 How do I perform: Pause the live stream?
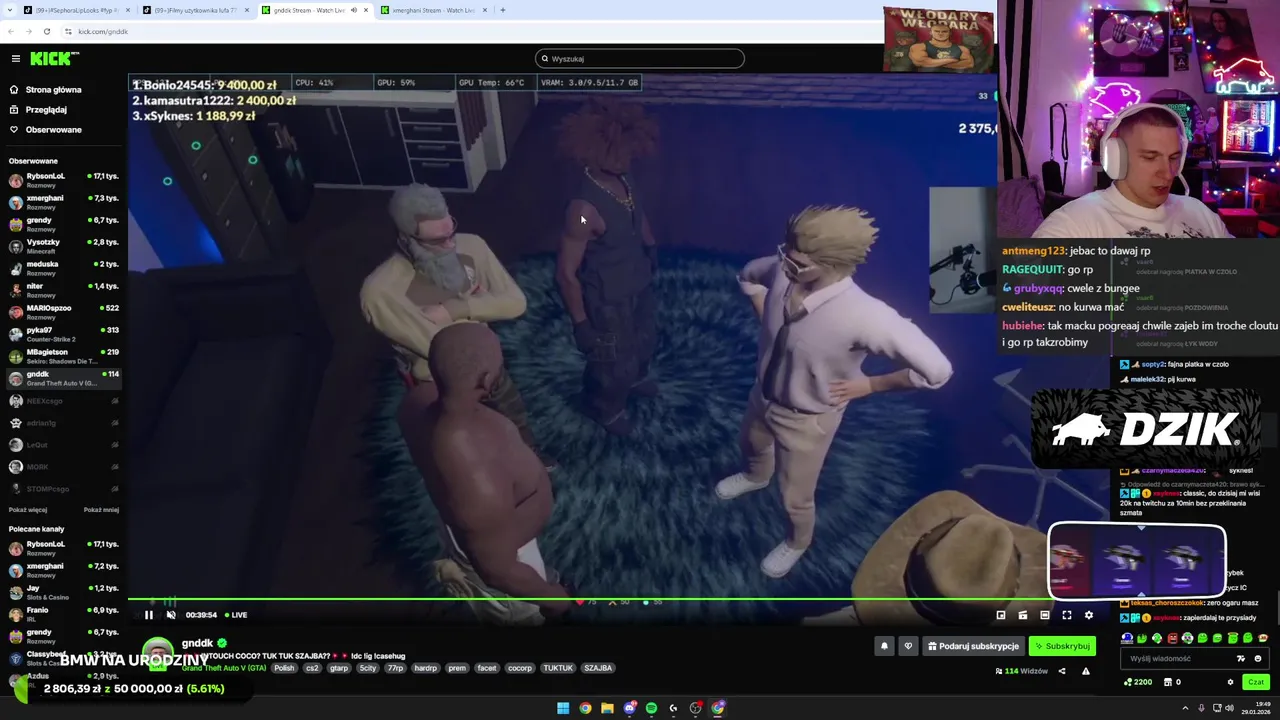coord(149,615)
